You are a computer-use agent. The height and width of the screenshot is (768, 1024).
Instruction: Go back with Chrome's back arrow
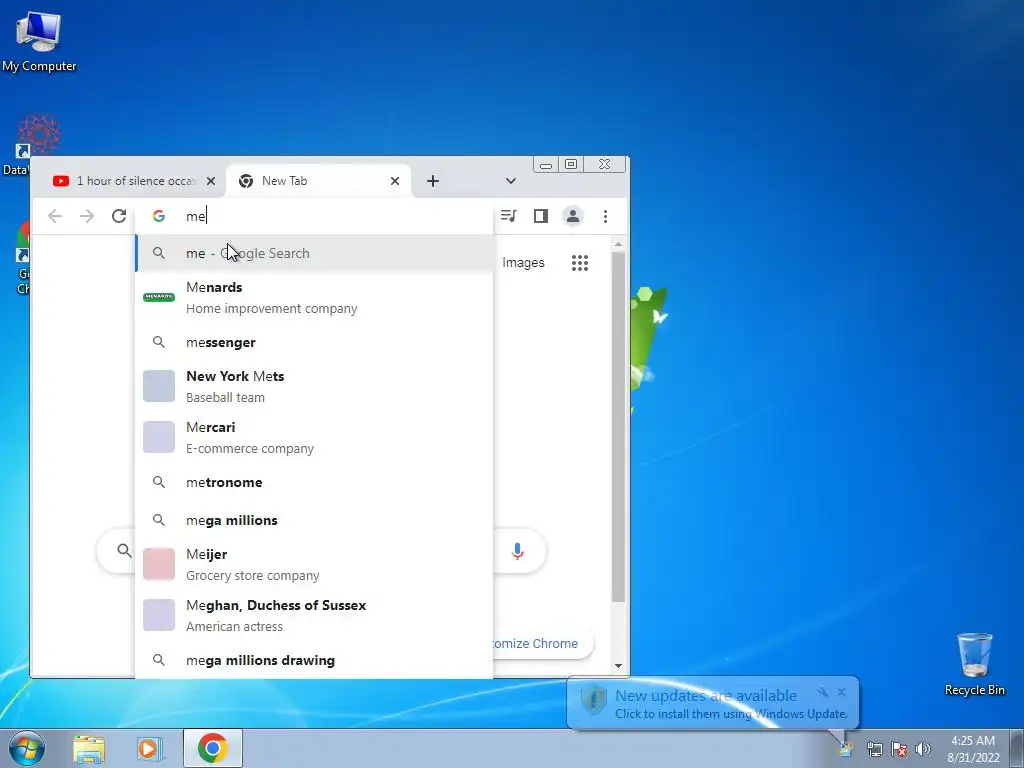[55, 216]
